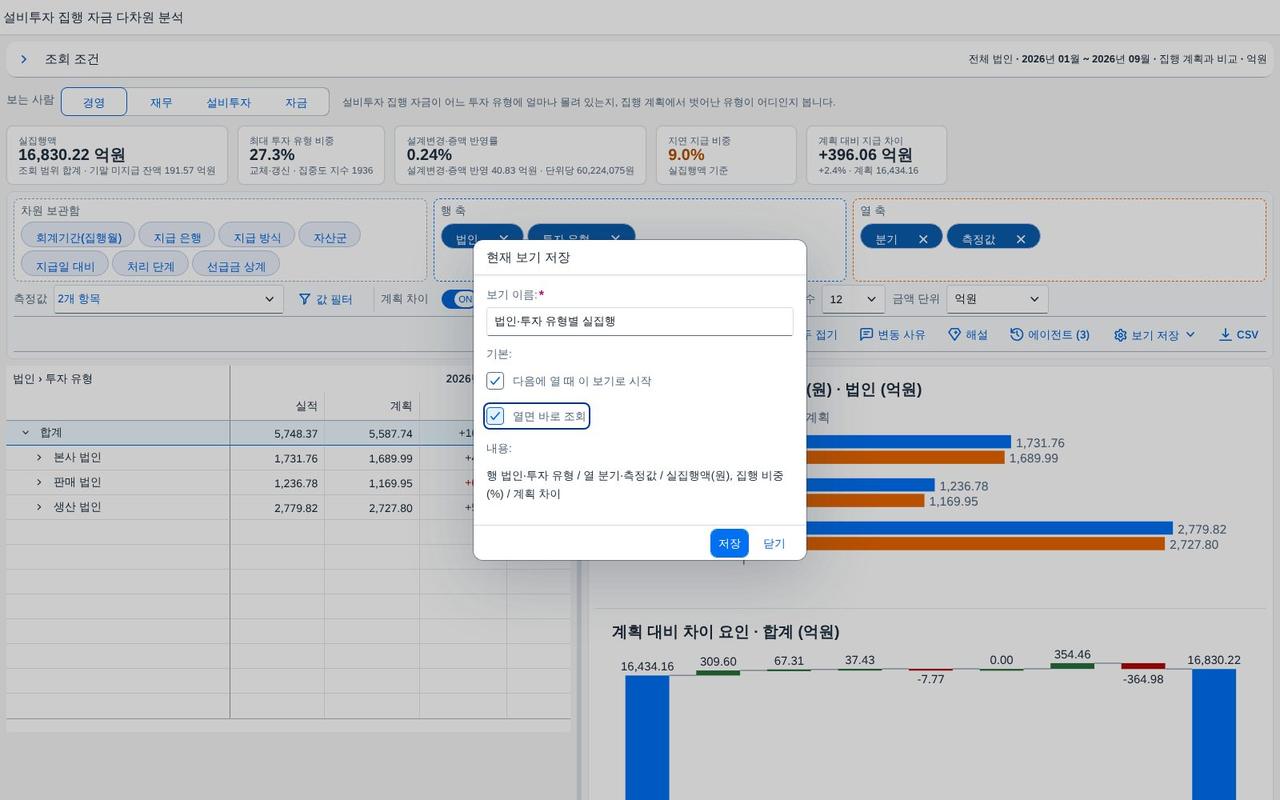Click the 처리 단계 dimension chip

pos(151,266)
